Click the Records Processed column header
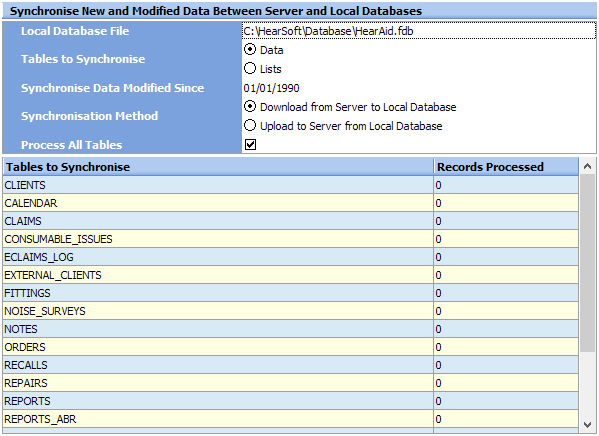599x436 pixels. click(506, 167)
